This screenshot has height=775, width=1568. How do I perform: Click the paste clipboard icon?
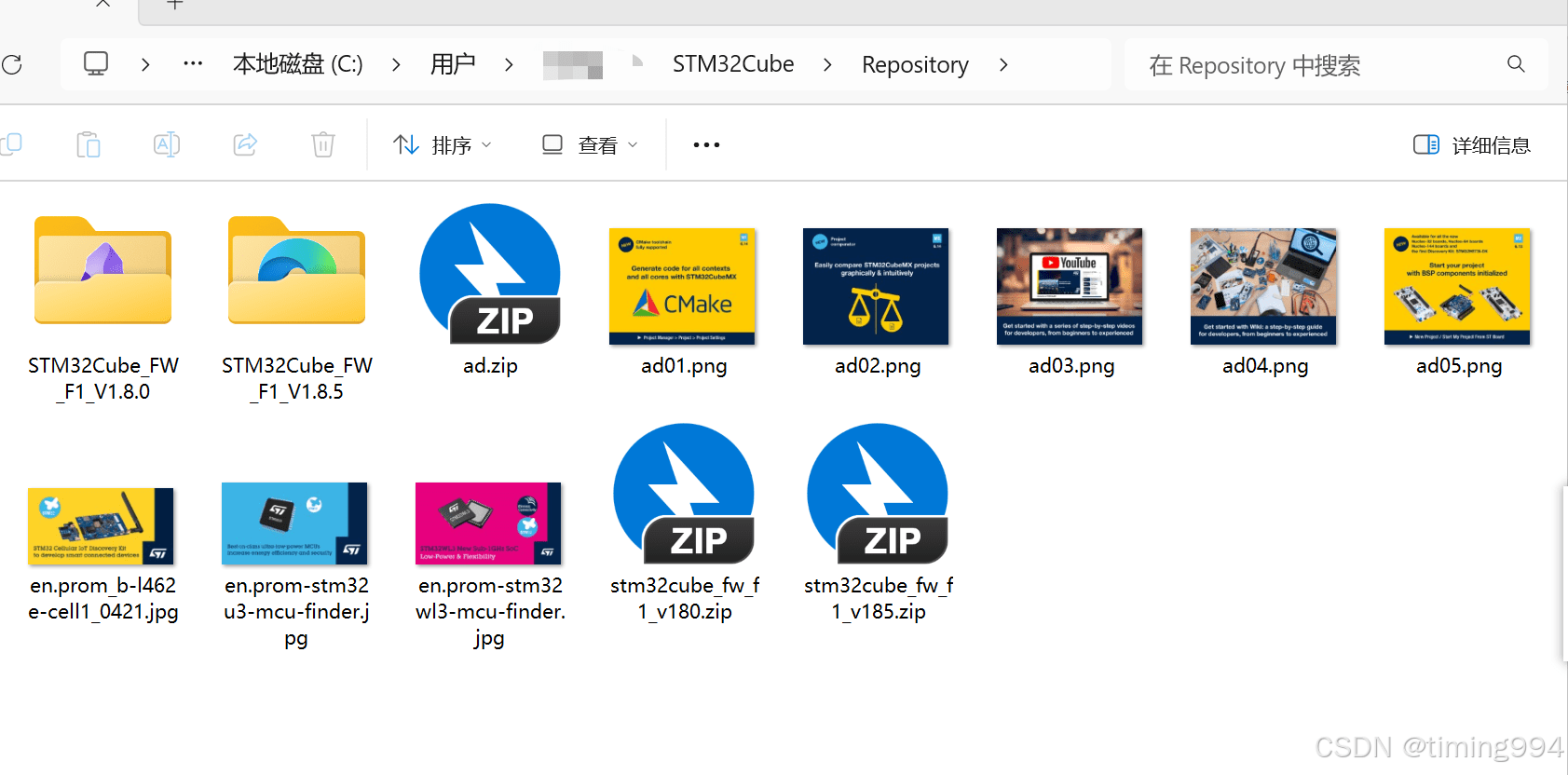89,144
